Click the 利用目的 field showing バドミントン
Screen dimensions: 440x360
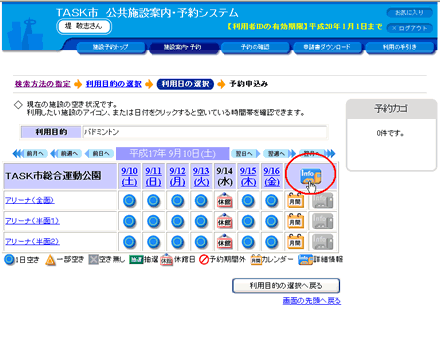click(x=205, y=132)
